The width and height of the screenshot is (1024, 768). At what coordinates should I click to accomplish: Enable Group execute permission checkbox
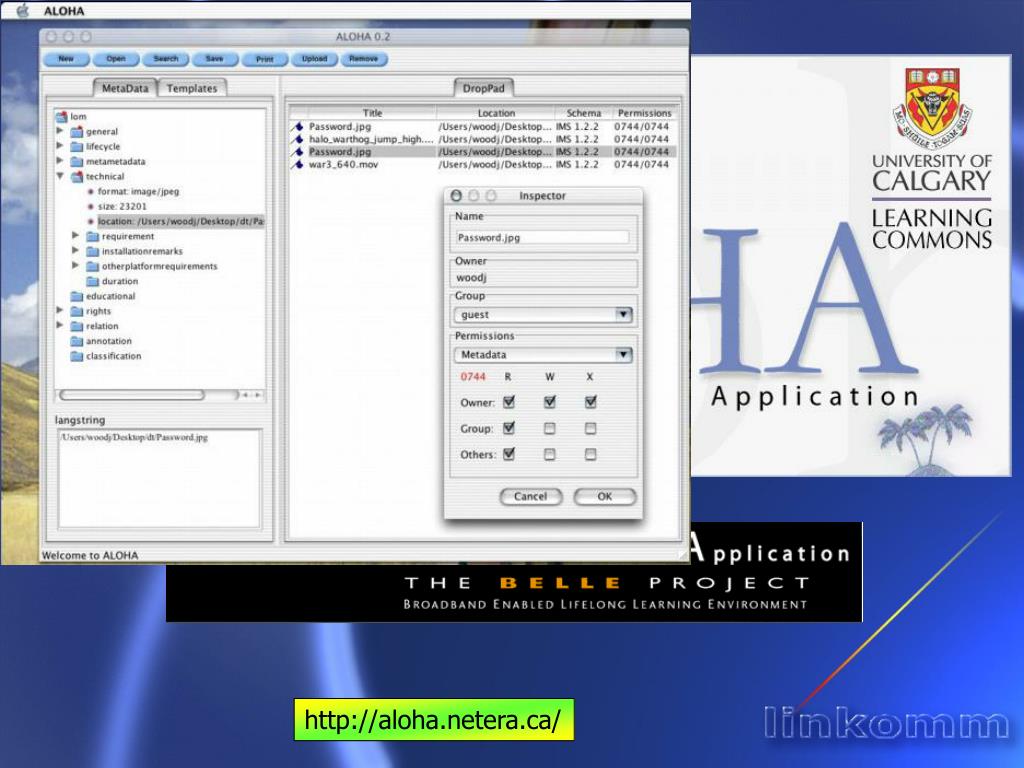pos(590,428)
